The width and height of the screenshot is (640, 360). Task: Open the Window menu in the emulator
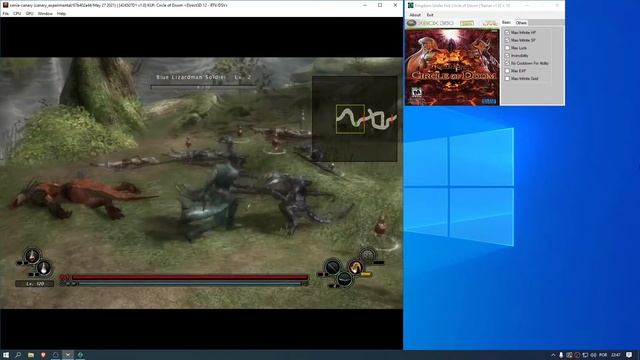coord(45,13)
